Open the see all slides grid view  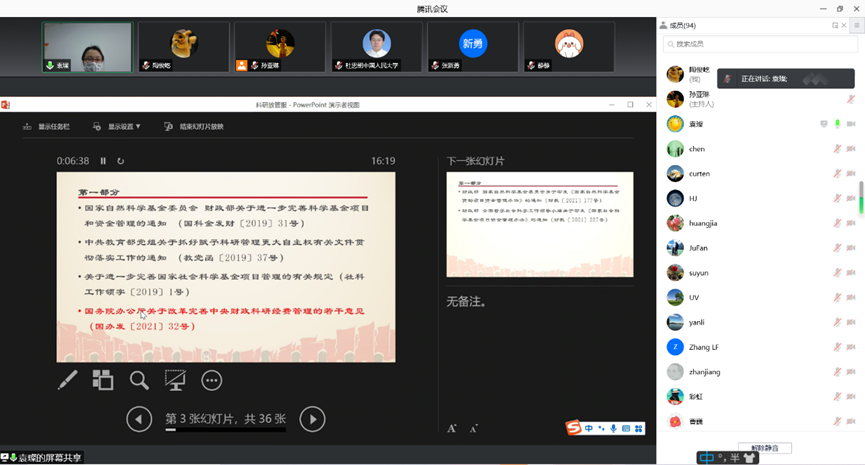(x=103, y=380)
